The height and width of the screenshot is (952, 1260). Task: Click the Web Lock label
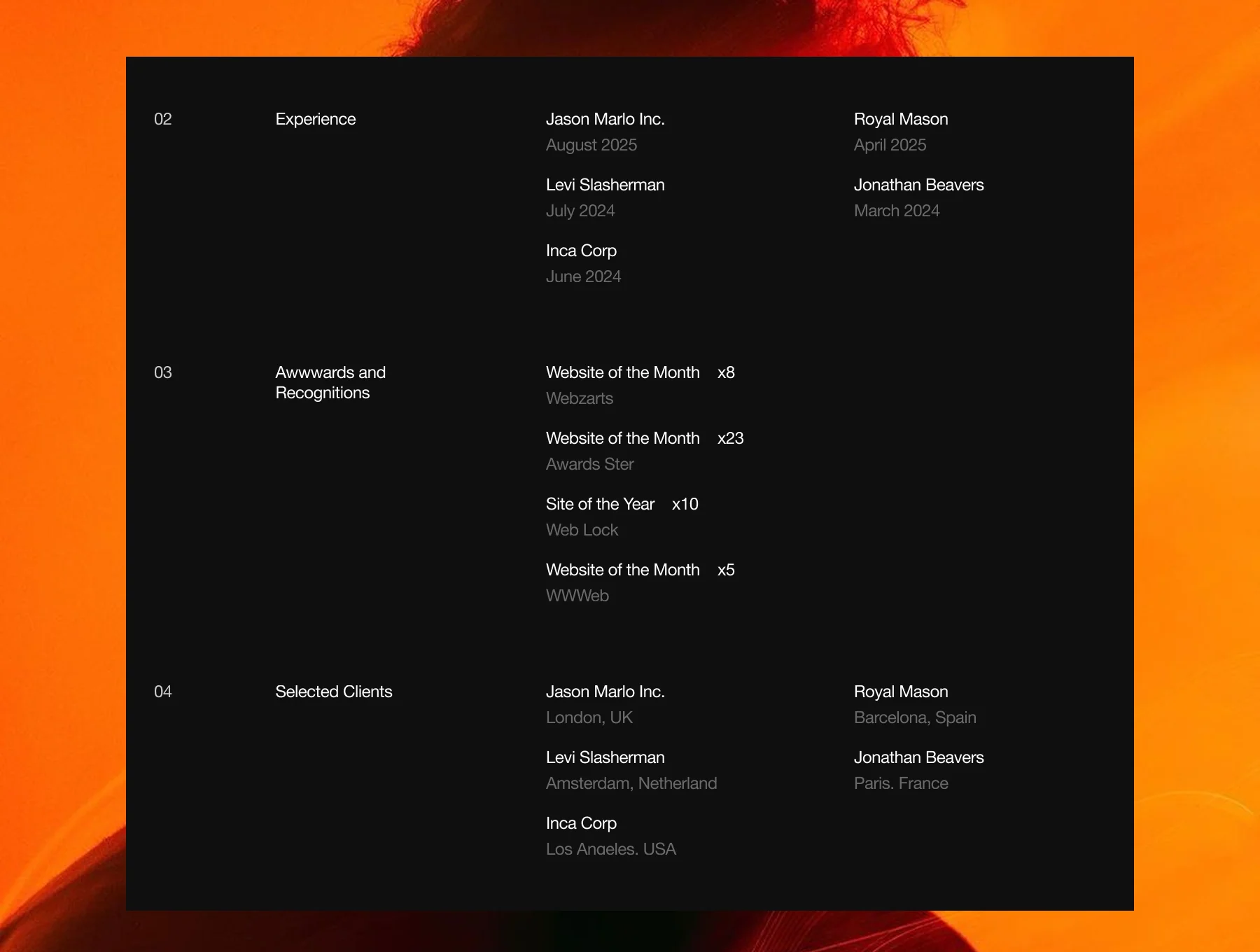(x=582, y=530)
